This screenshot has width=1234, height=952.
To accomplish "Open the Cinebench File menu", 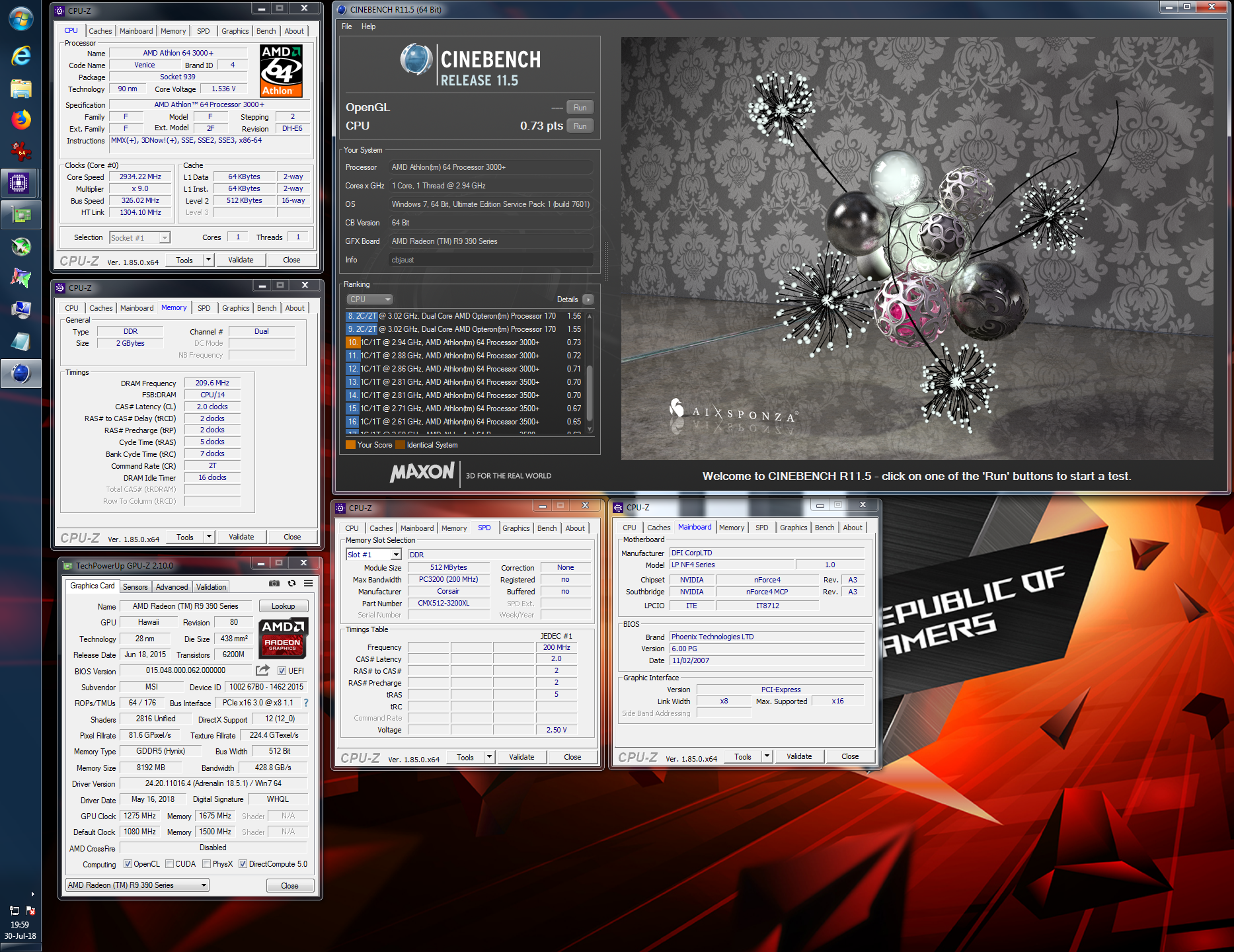I will [347, 26].
